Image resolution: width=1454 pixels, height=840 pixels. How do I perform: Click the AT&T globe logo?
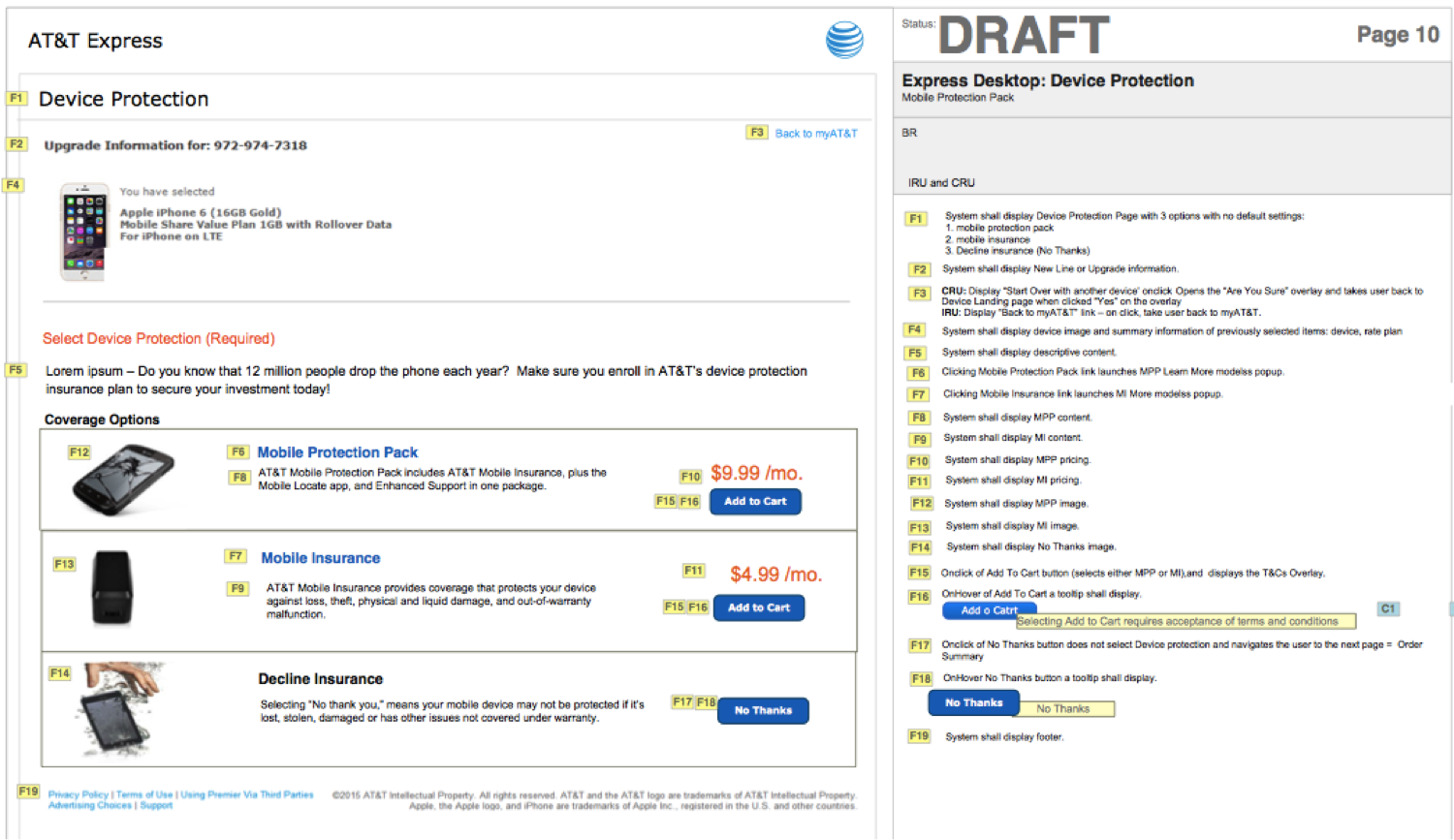point(844,40)
